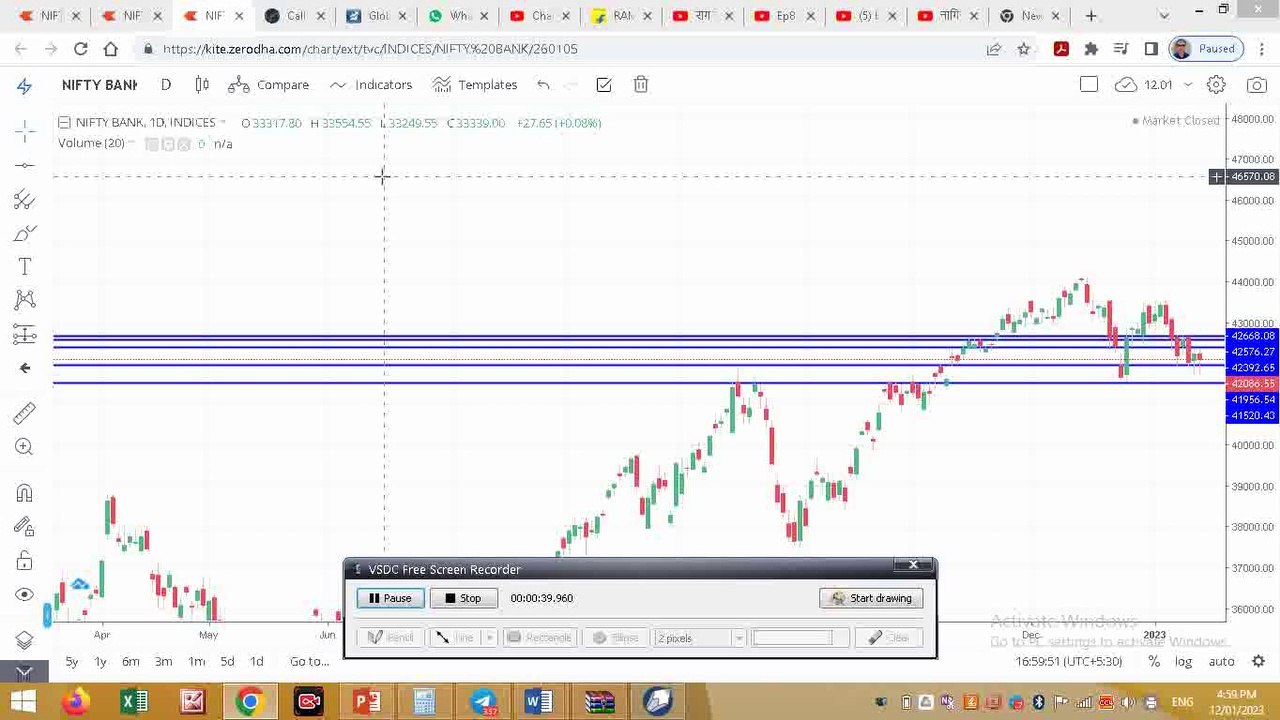The height and width of the screenshot is (720, 1280).
Task: Open the Indicators menu
Action: (x=371, y=85)
